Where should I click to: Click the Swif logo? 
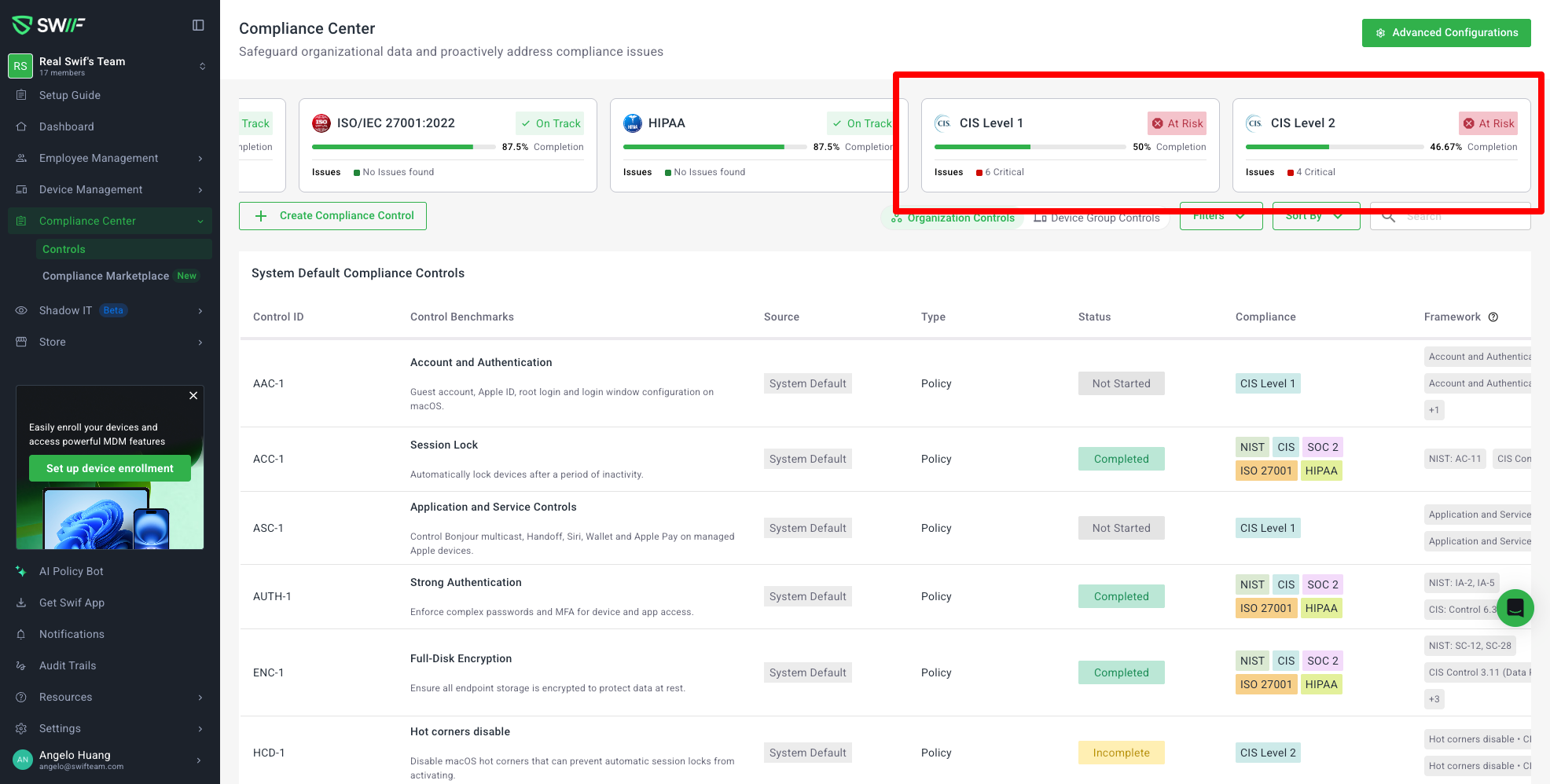(49, 25)
